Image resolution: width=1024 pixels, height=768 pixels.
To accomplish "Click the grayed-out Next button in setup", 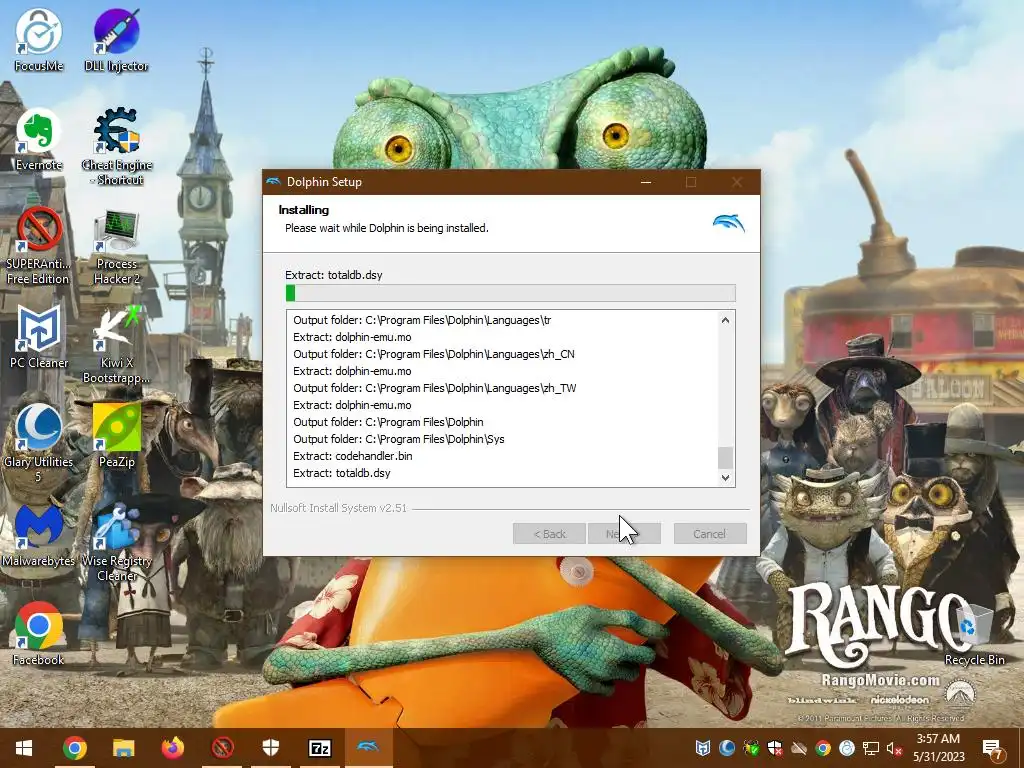I will tap(624, 534).
